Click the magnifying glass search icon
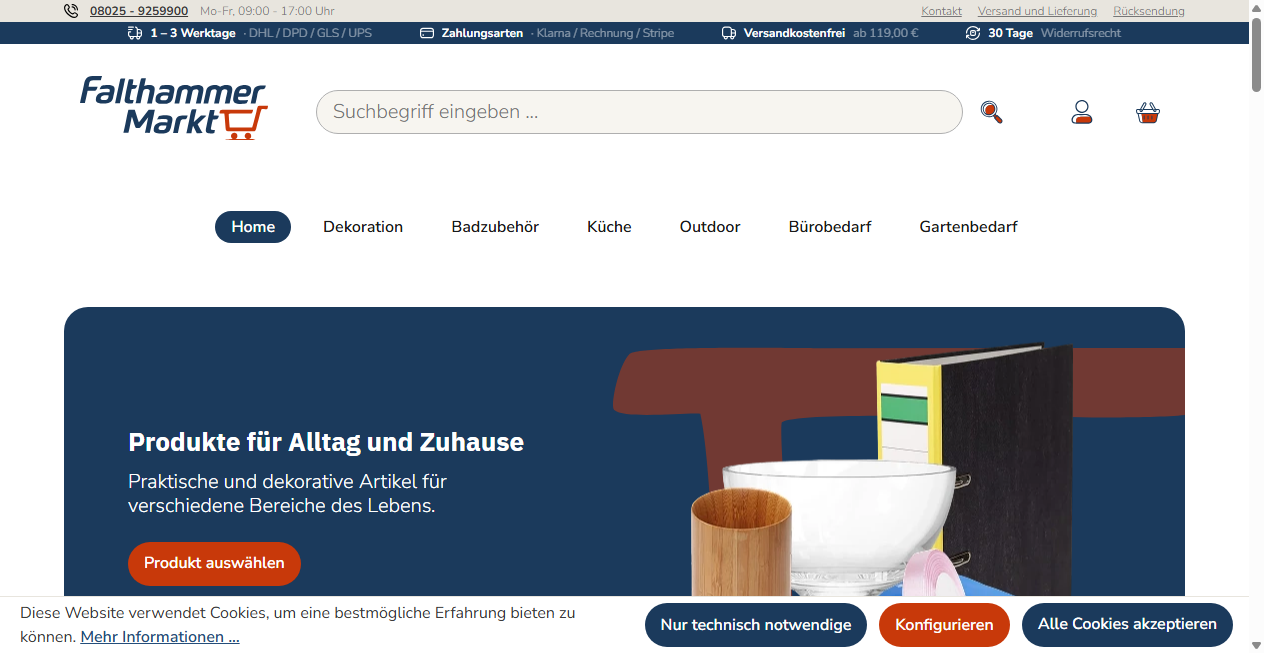The width and height of the screenshot is (1264, 653). click(991, 112)
